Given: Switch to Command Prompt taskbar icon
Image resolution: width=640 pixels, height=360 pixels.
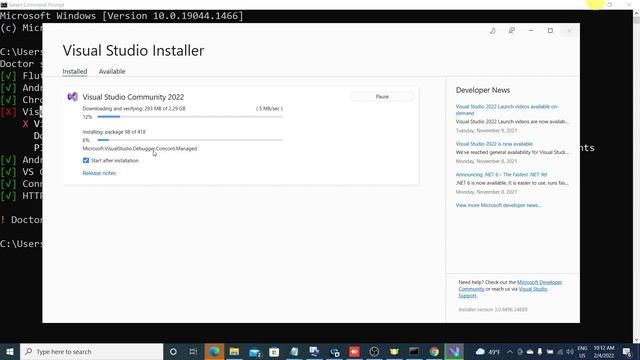Looking at the screenshot, I should [x=414, y=351].
